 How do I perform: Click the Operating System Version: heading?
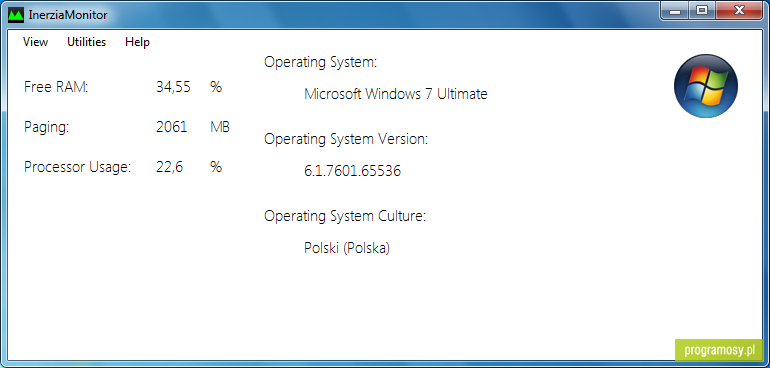346,139
